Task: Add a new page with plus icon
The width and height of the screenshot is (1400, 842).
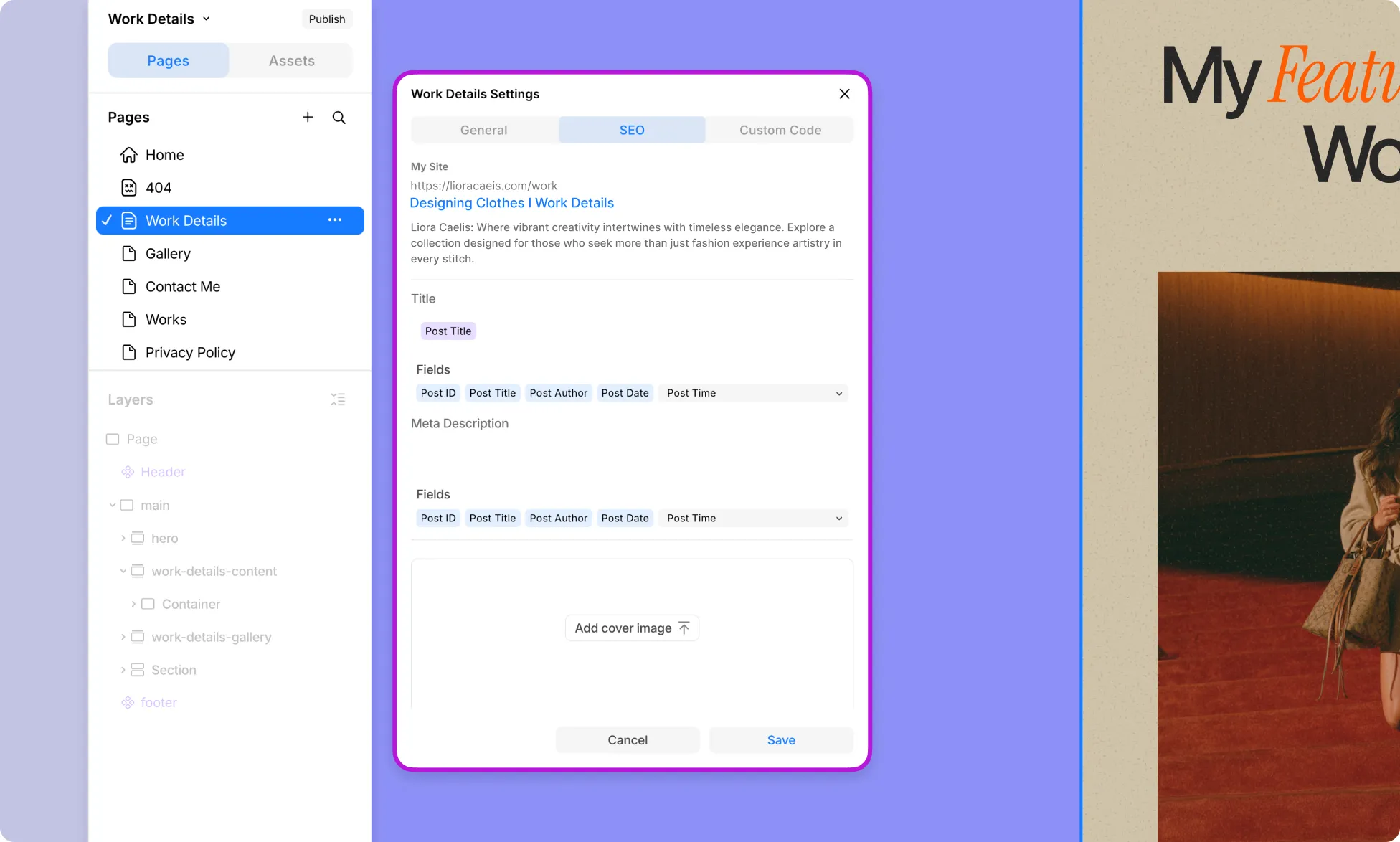Action: pyautogui.click(x=308, y=117)
